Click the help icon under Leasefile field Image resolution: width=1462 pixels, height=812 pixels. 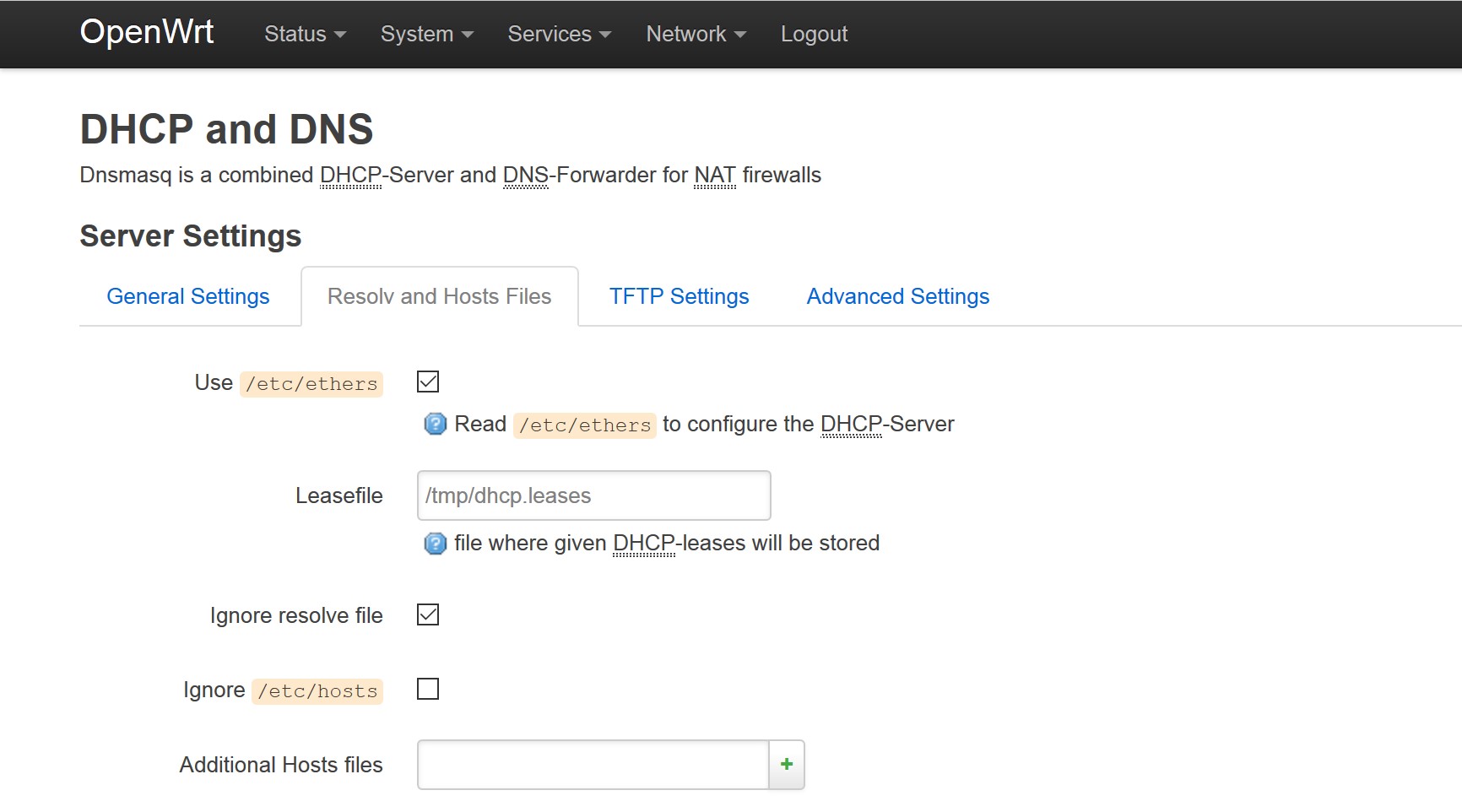click(x=435, y=543)
